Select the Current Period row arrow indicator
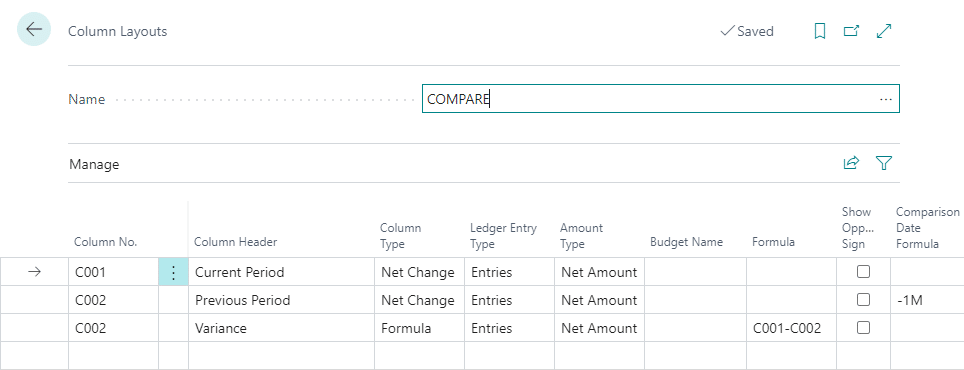 [34, 272]
